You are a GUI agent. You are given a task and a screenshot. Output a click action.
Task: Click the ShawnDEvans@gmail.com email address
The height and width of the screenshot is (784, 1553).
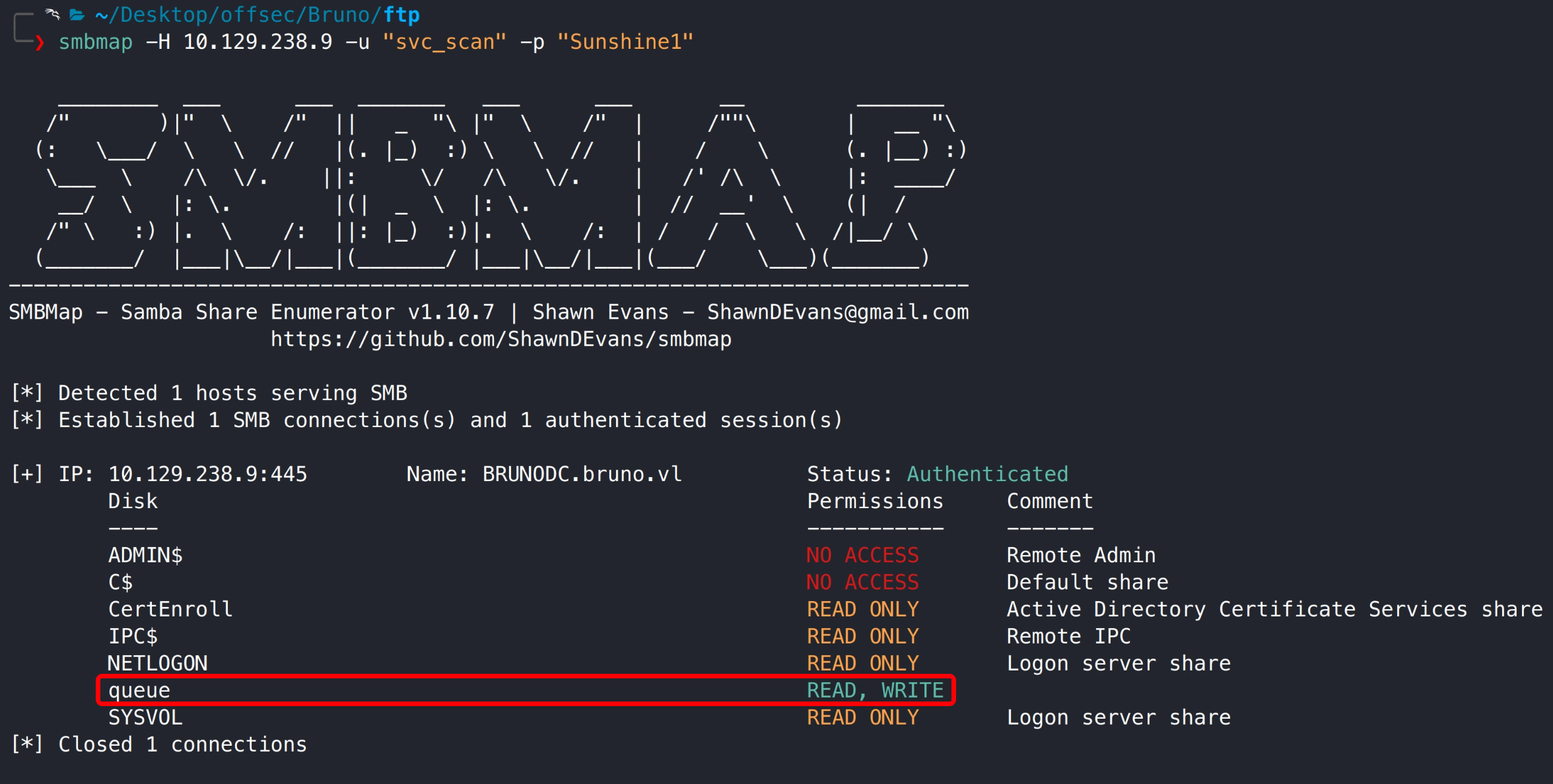(837, 312)
